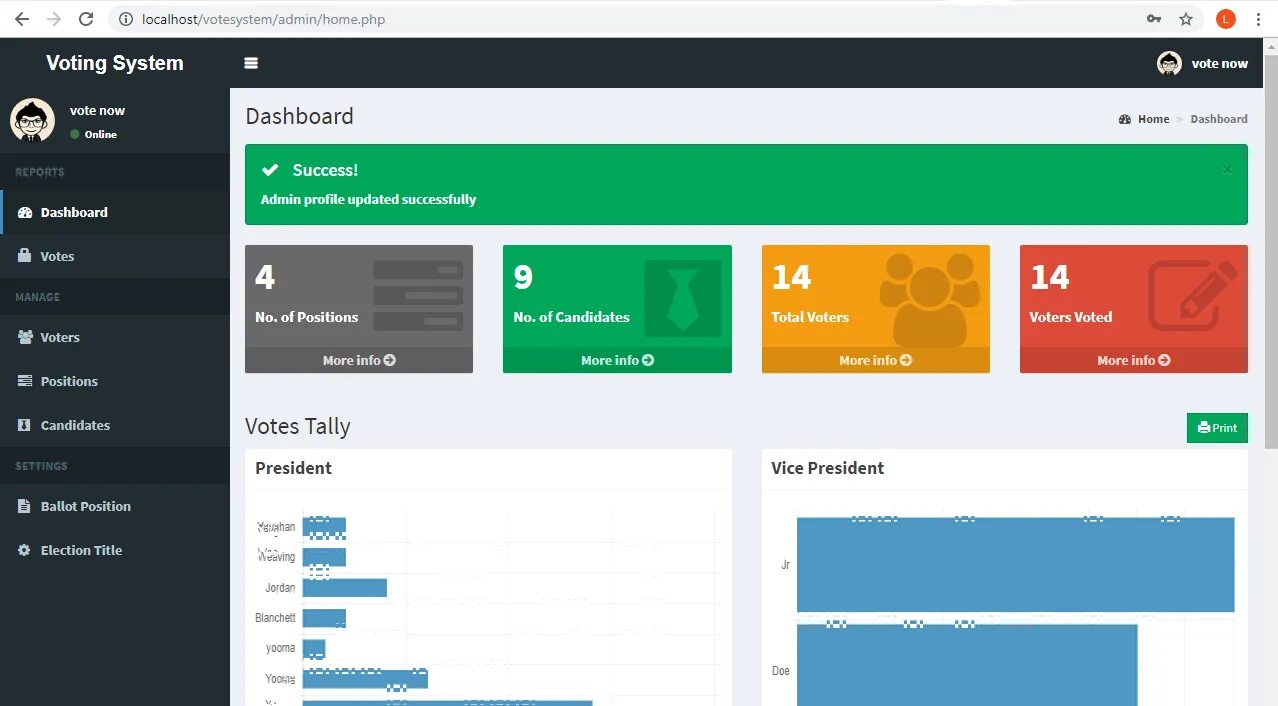The image size is (1278, 706).
Task: Click the checkmark icon in Success alert
Action: click(270, 170)
